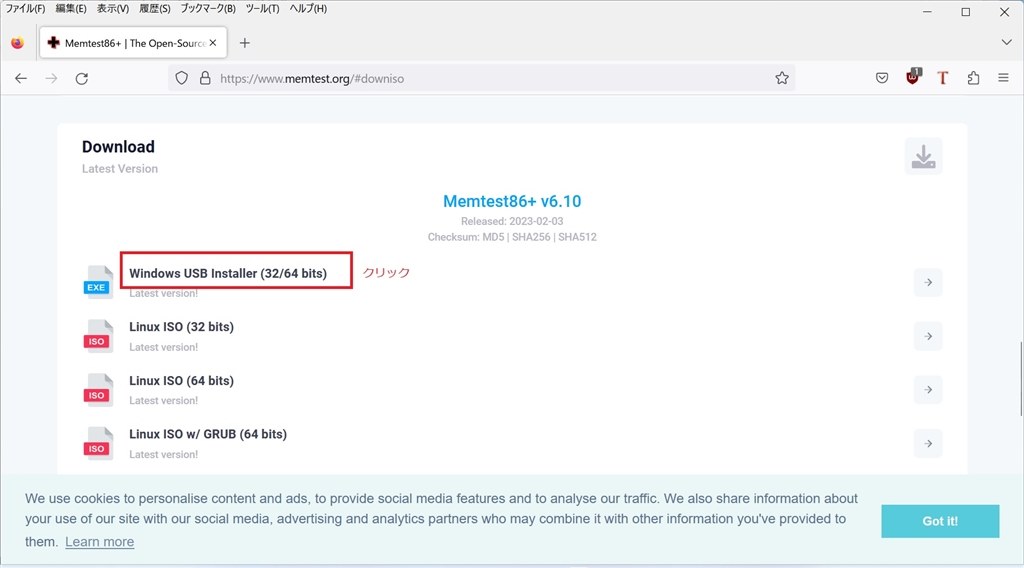Click the red T extension icon
This screenshot has height=568, width=1024.
click(x=942, y=78)
